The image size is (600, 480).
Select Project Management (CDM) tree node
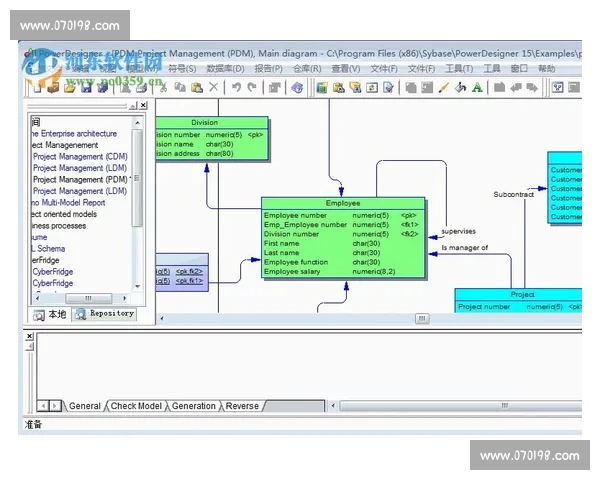pyautogui.click(x=80, y=157)
